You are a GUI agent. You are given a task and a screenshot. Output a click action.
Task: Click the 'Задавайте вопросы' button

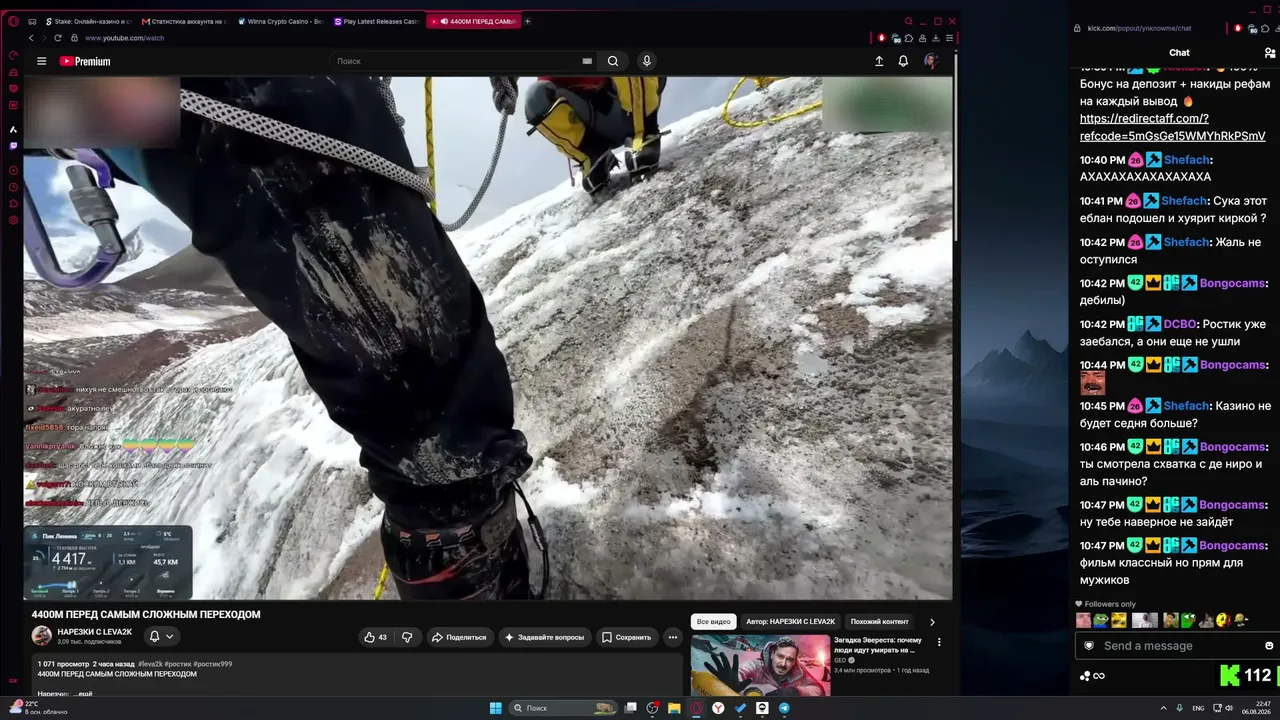(x=544, y=637)
